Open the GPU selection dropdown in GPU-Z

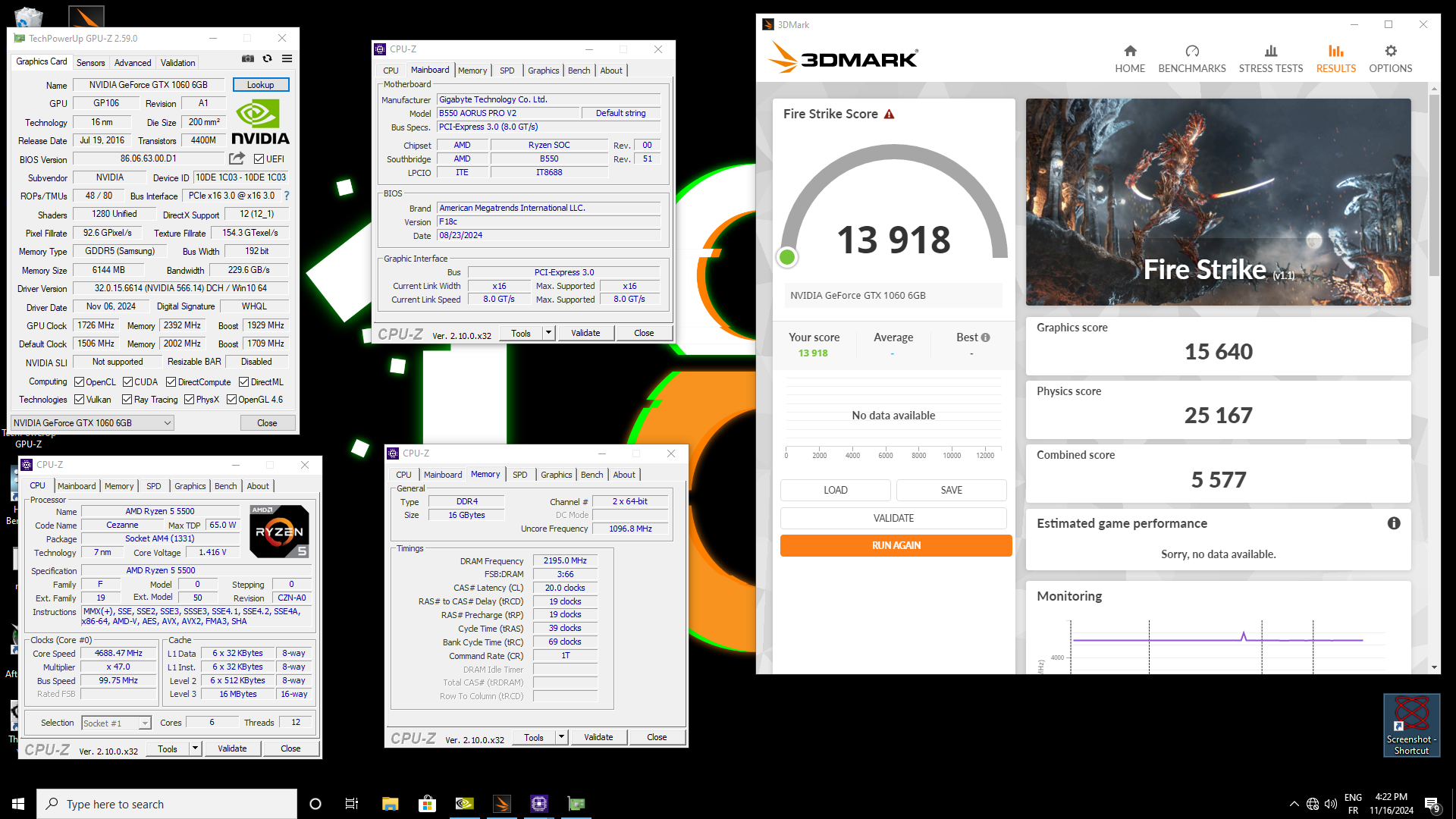click(93, 423)
